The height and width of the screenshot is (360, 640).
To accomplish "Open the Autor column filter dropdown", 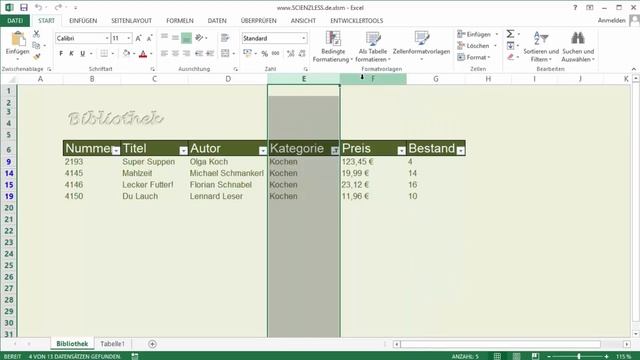I will pos(263,151).
